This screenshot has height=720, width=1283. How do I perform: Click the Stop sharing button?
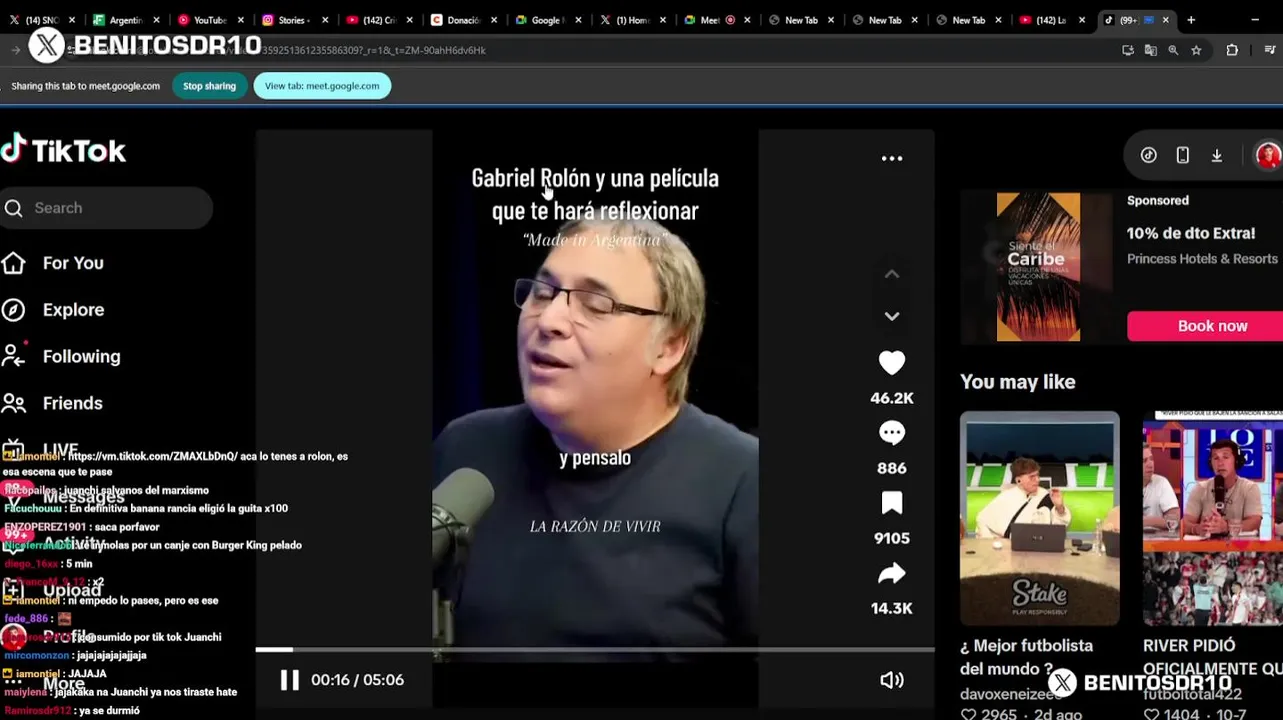pos(209,86)
